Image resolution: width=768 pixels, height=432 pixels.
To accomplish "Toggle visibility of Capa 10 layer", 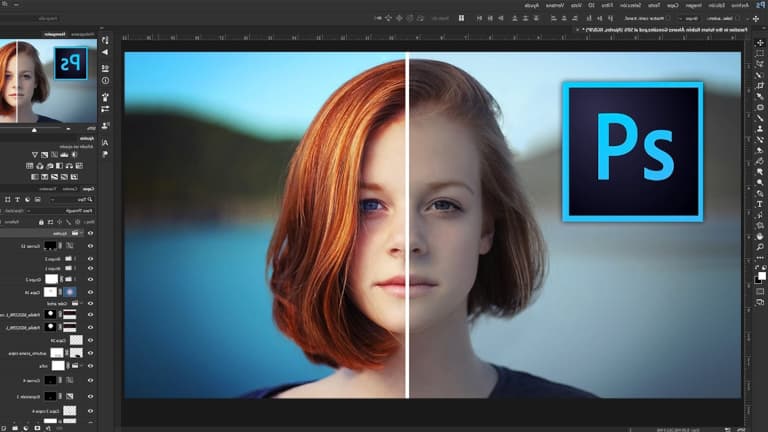I will coord(90,340).
